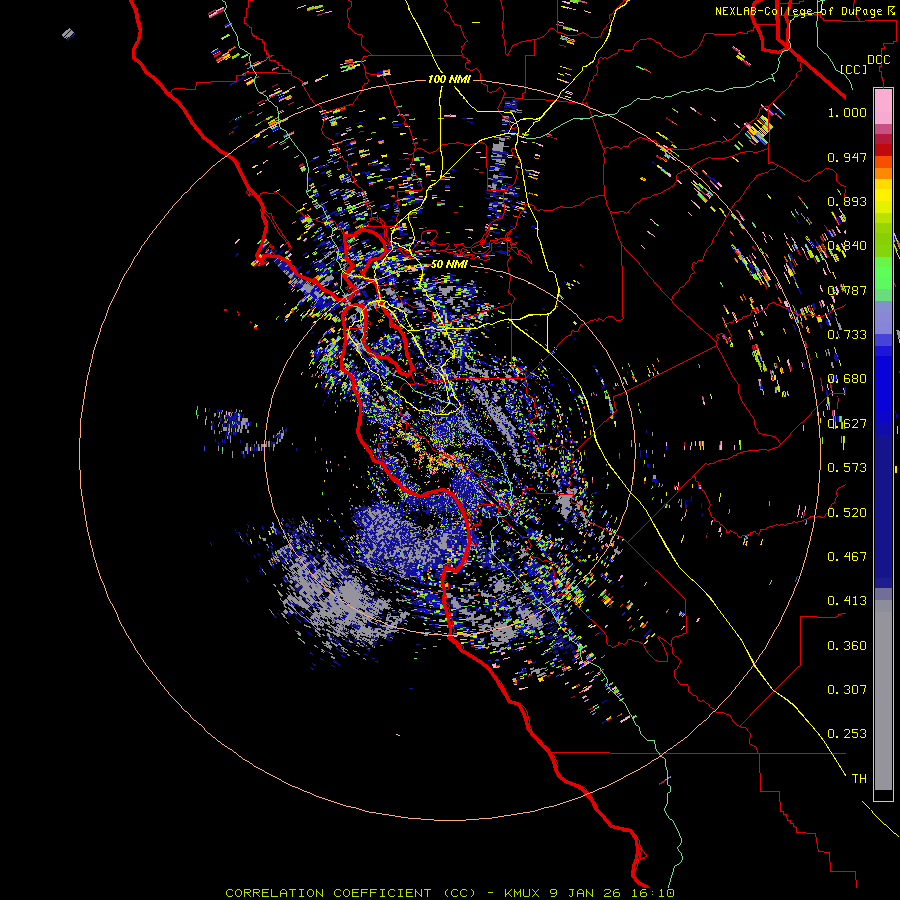This screenshot has height=900, width=900.
Task: Click the TH label beside the color bar
Action: 859,779
